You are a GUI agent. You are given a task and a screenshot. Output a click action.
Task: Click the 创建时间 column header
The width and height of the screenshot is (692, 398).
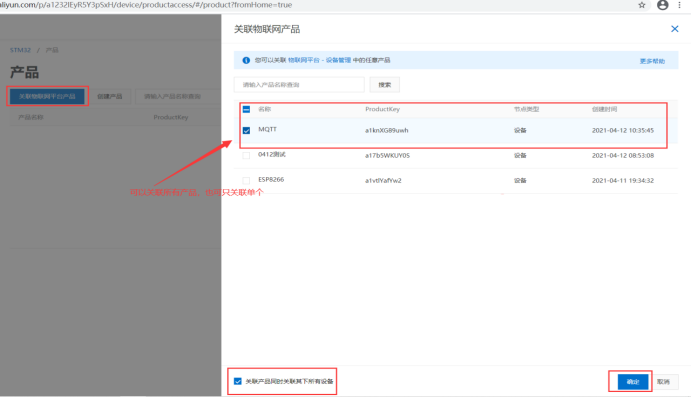[x=604, y=109]
